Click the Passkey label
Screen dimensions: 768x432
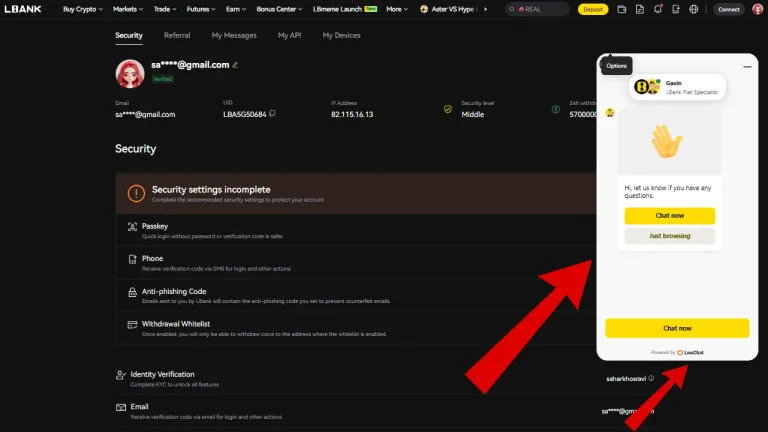(155, 226)
